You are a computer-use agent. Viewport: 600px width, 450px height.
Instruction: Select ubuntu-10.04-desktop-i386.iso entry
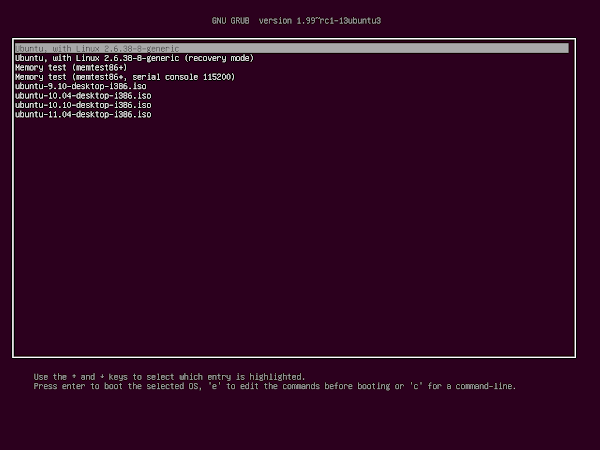point(83,96)
